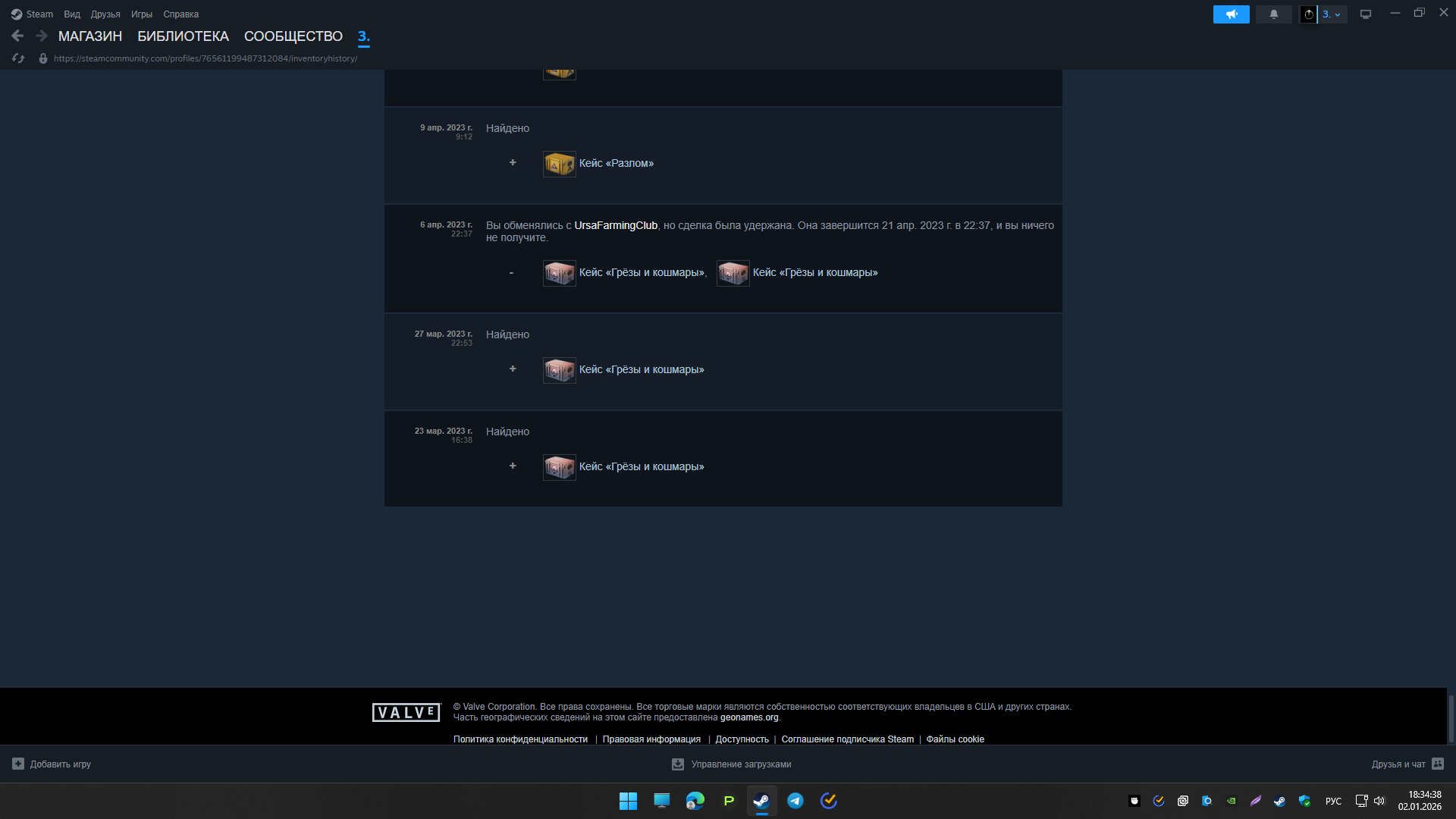Screen dimensions: 1456x819
Task: Click the URL address field
Action: 205,58
